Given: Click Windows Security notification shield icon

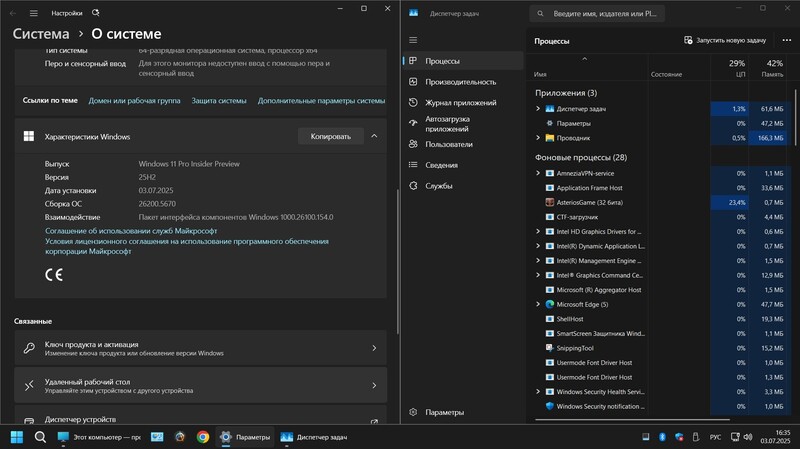Looking at the screenshot, I should click(x=549, y=406).
